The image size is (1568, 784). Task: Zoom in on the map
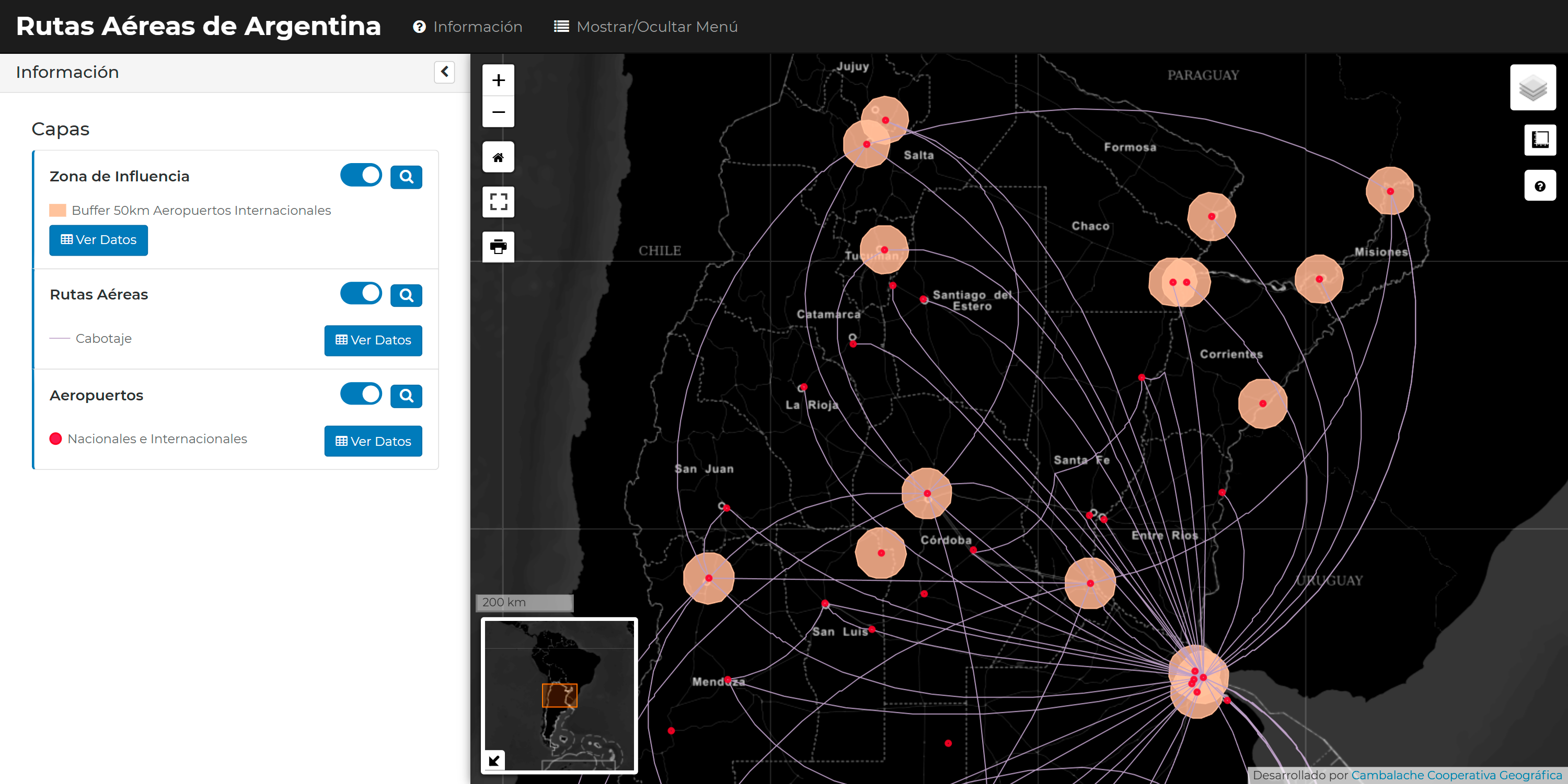coord(498,80)
